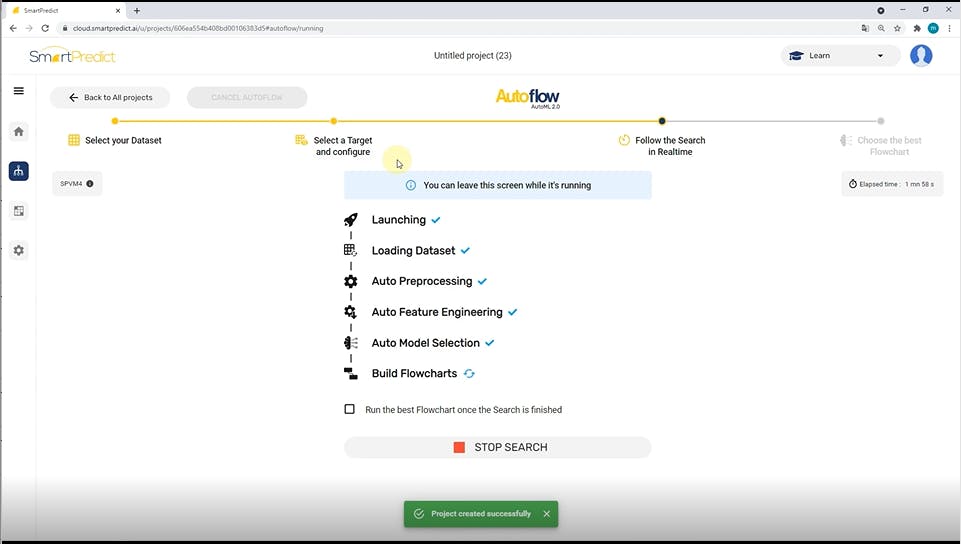
Task: Open the user profile avatar
Action: tap(921, 56)
